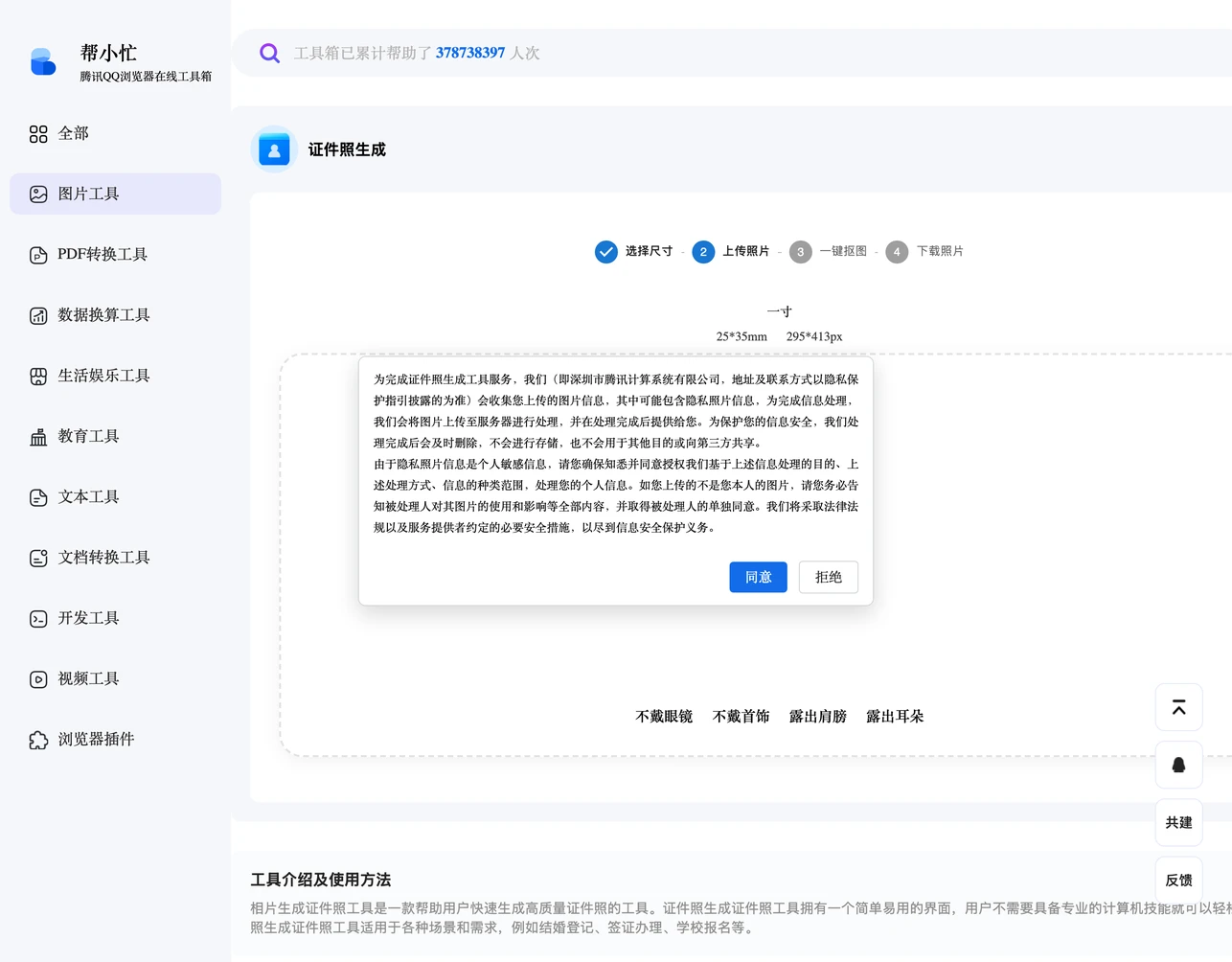Screen dimensions: 1232x962
Task: Open PDF转换工具 in the sidebar
Action: click(x=115, y=254)
